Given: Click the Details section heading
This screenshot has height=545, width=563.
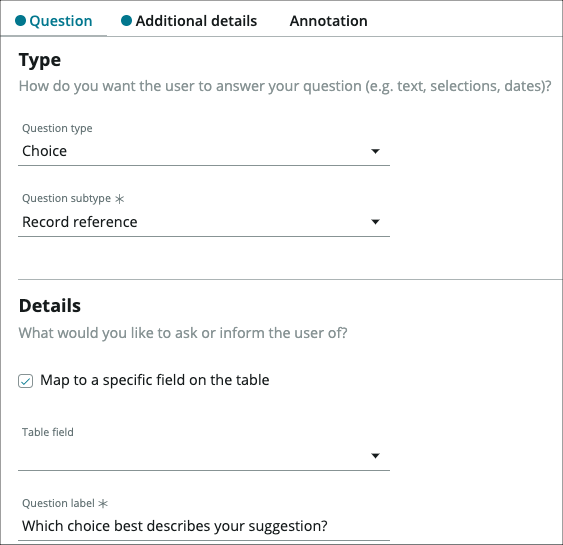Looking at the screenshot, I should coord(50,306).
